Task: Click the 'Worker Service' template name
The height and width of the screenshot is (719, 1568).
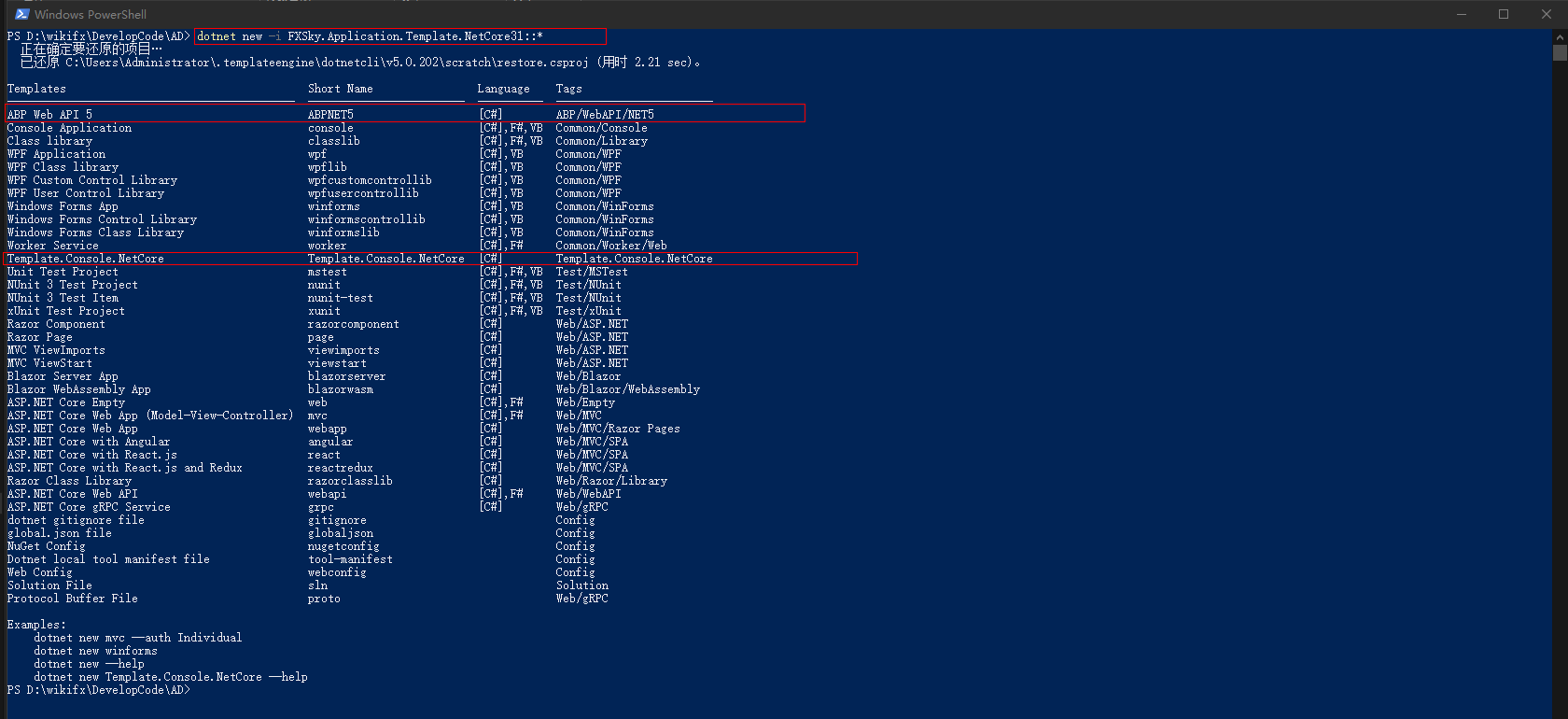Action: [52, 246]
